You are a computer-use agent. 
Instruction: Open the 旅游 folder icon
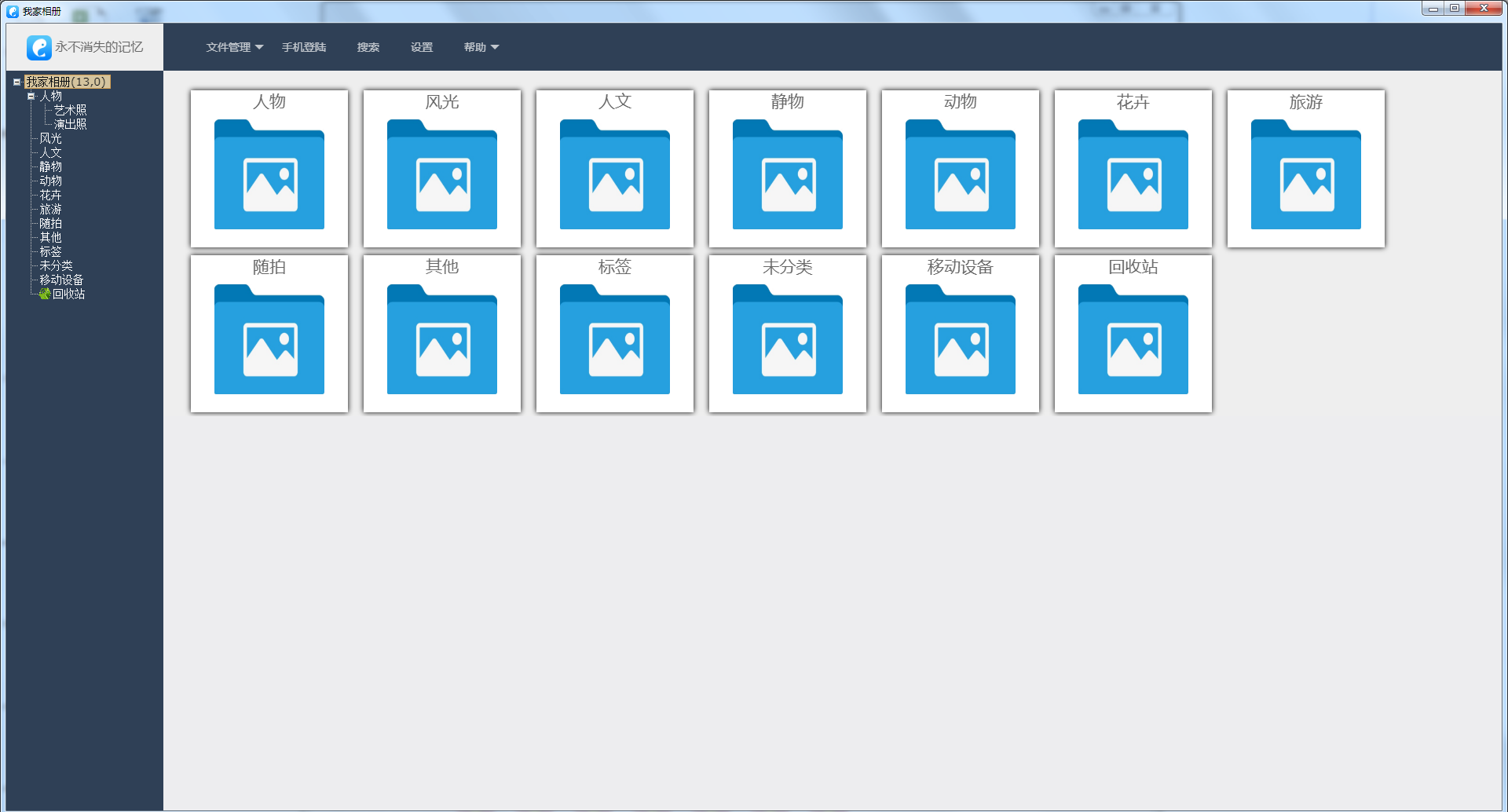click(1306, 174)
